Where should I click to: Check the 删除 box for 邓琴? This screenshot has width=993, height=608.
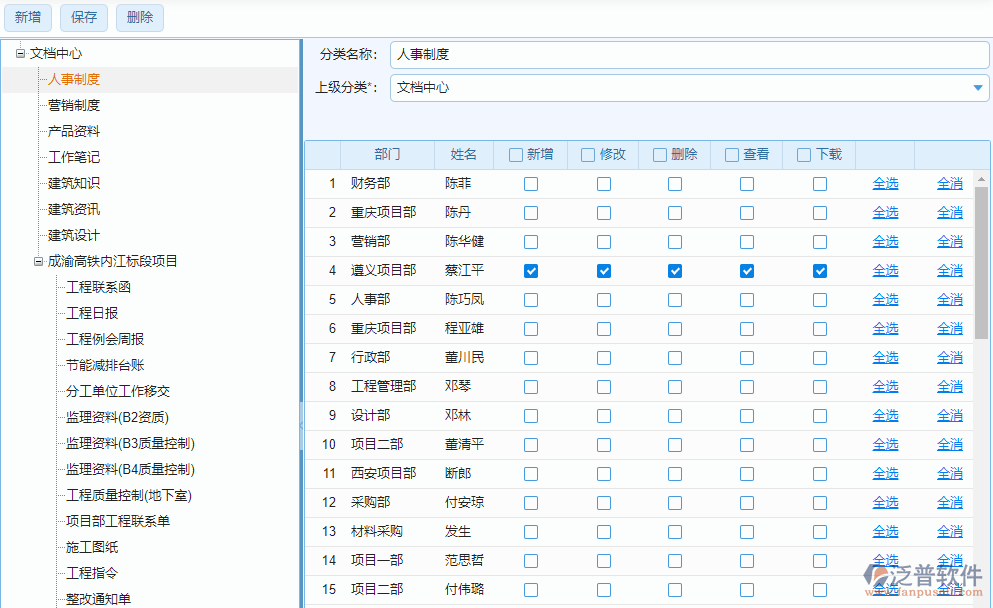[x=675, y=387]
